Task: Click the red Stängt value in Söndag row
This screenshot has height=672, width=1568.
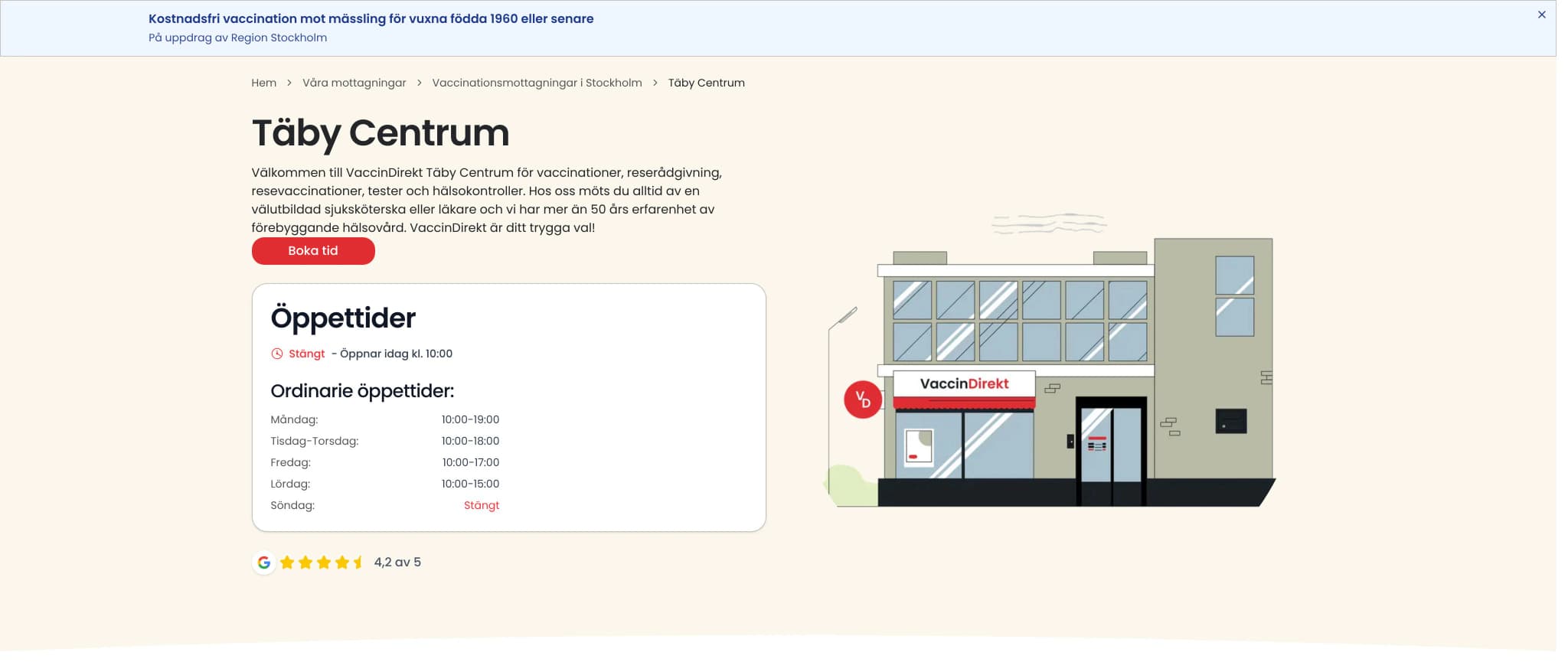Action: click(482, 505)
